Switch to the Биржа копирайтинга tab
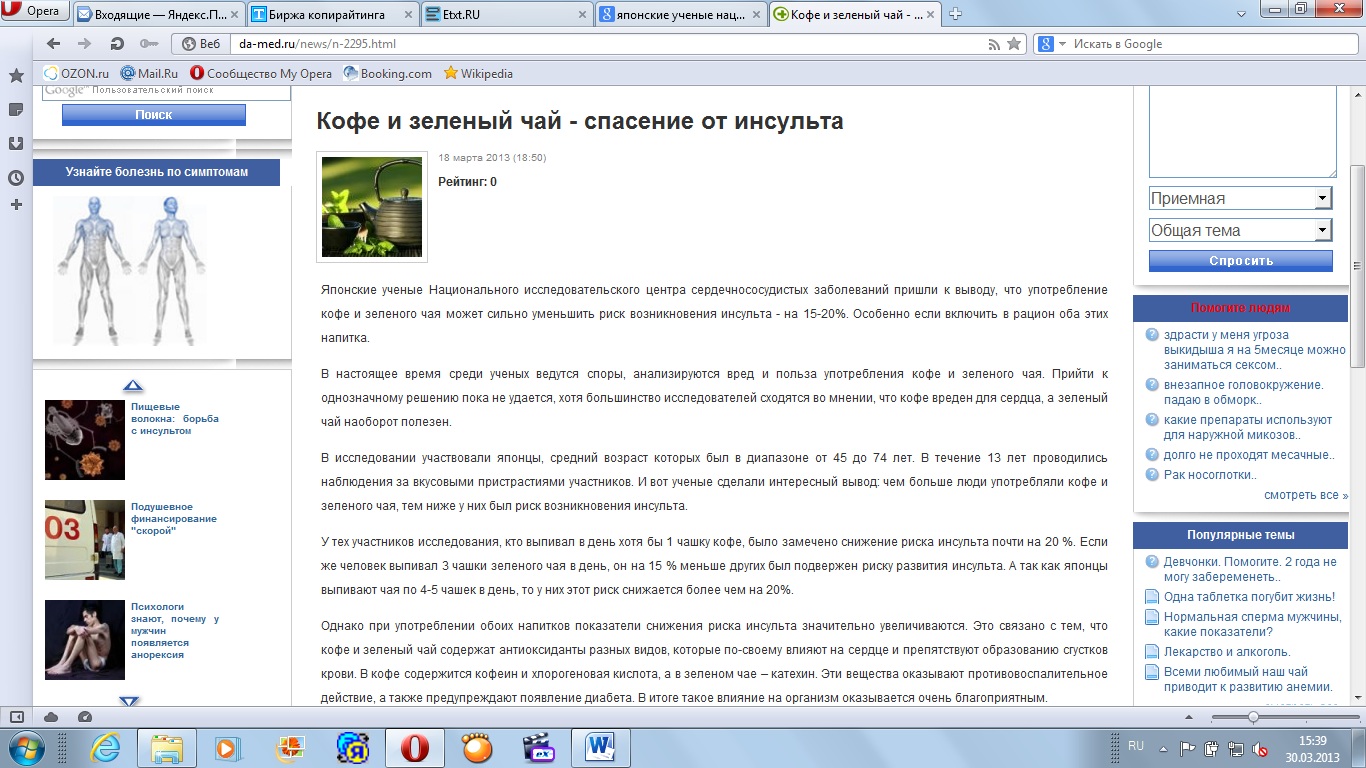Image resolution: width=1366 pixels, height=768 pixels. 330,14
